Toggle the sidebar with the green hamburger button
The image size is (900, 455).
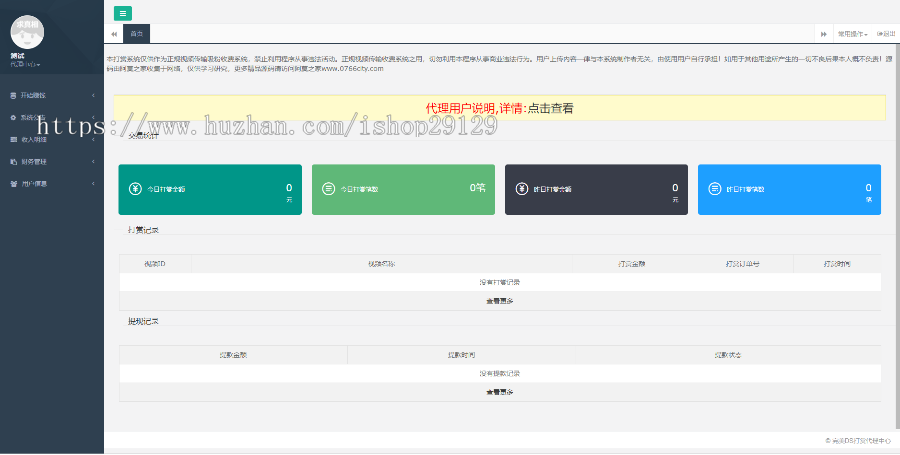[x=123, y=13]
